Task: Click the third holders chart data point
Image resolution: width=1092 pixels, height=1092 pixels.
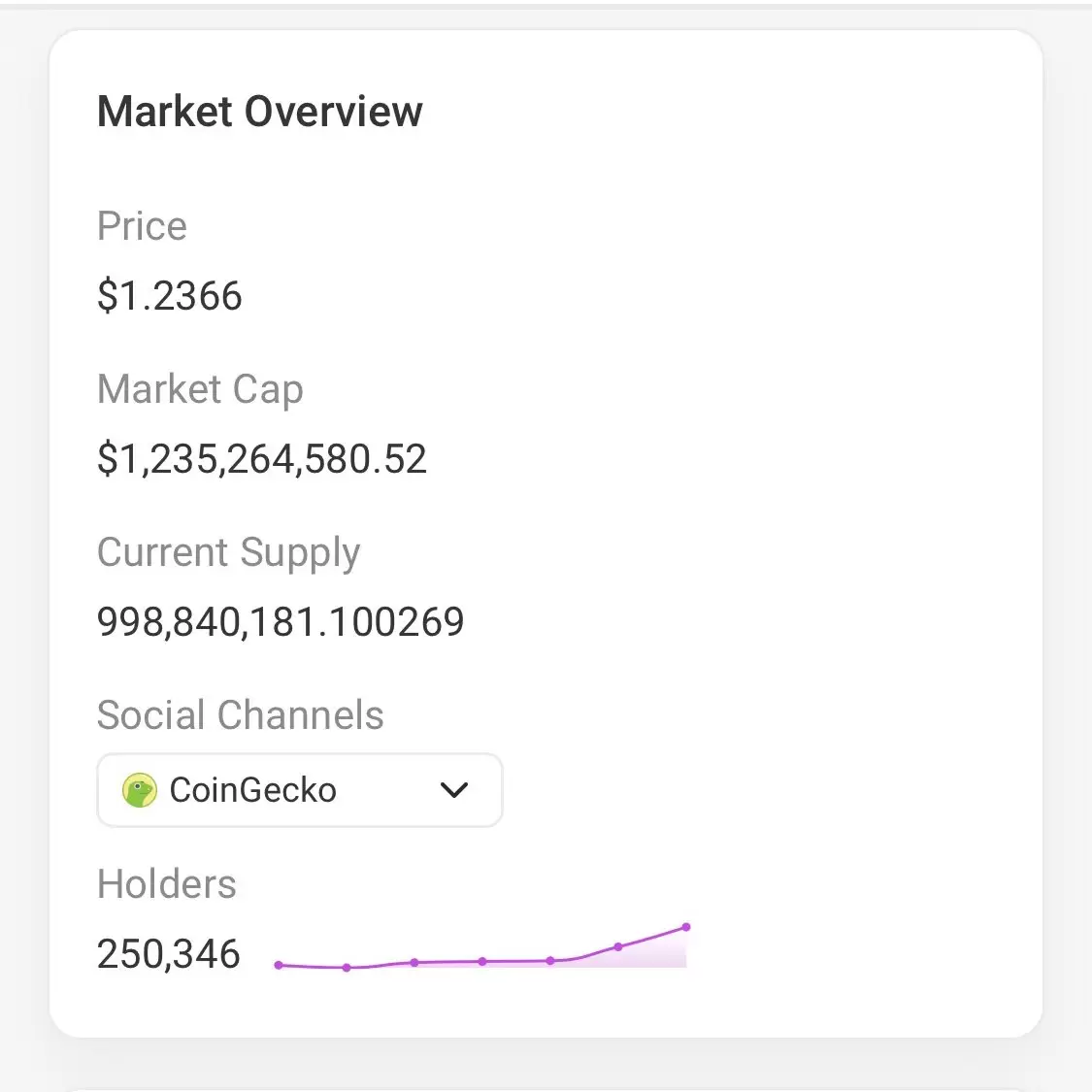Action: click(414, 963)
